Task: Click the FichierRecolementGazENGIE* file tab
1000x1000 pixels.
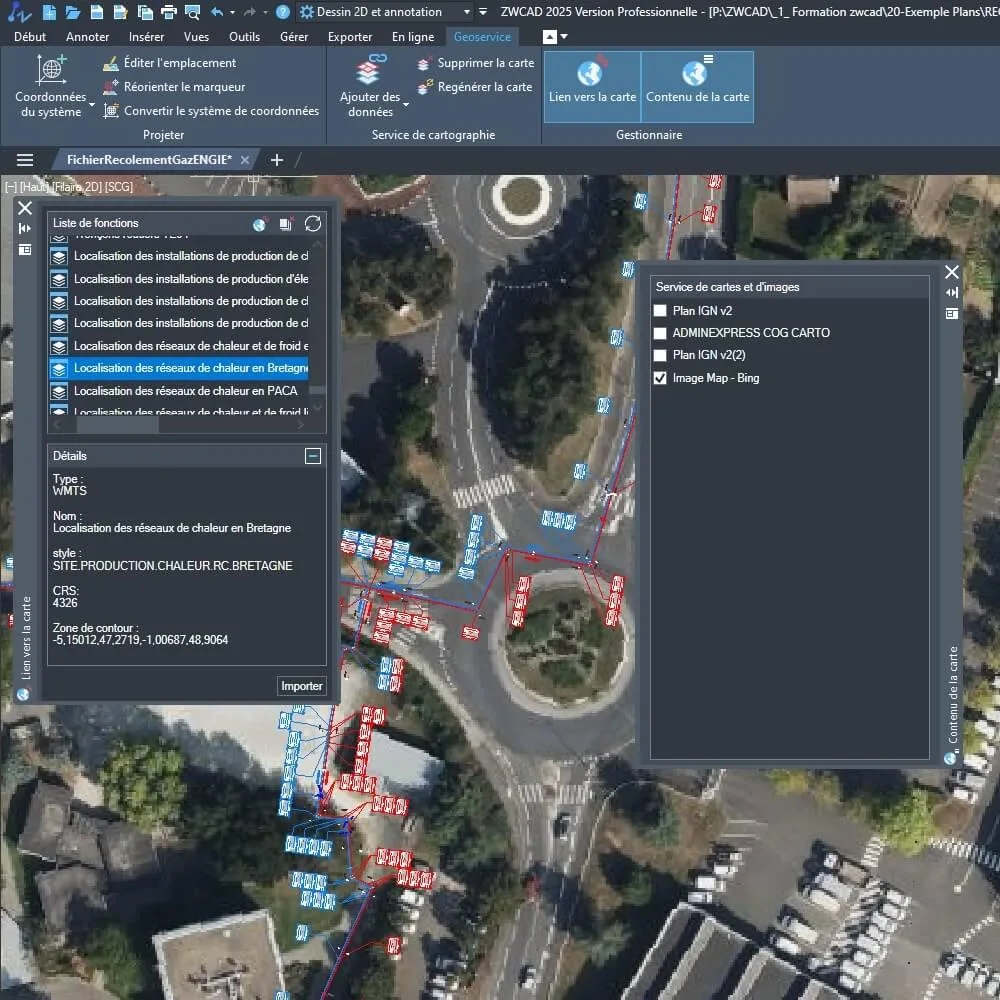Action: pyautogui.click(x=149, y=160)
